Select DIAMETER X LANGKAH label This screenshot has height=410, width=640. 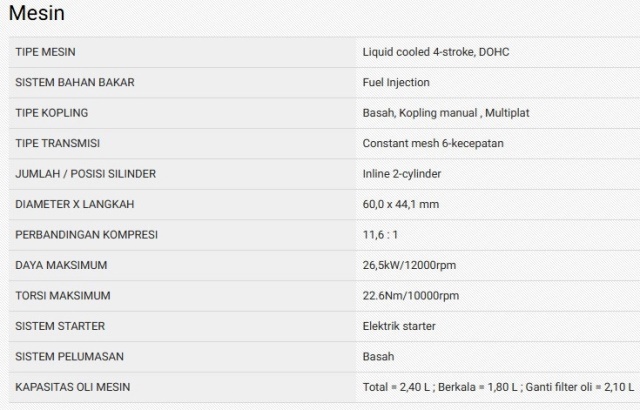[x=75, y=204]
